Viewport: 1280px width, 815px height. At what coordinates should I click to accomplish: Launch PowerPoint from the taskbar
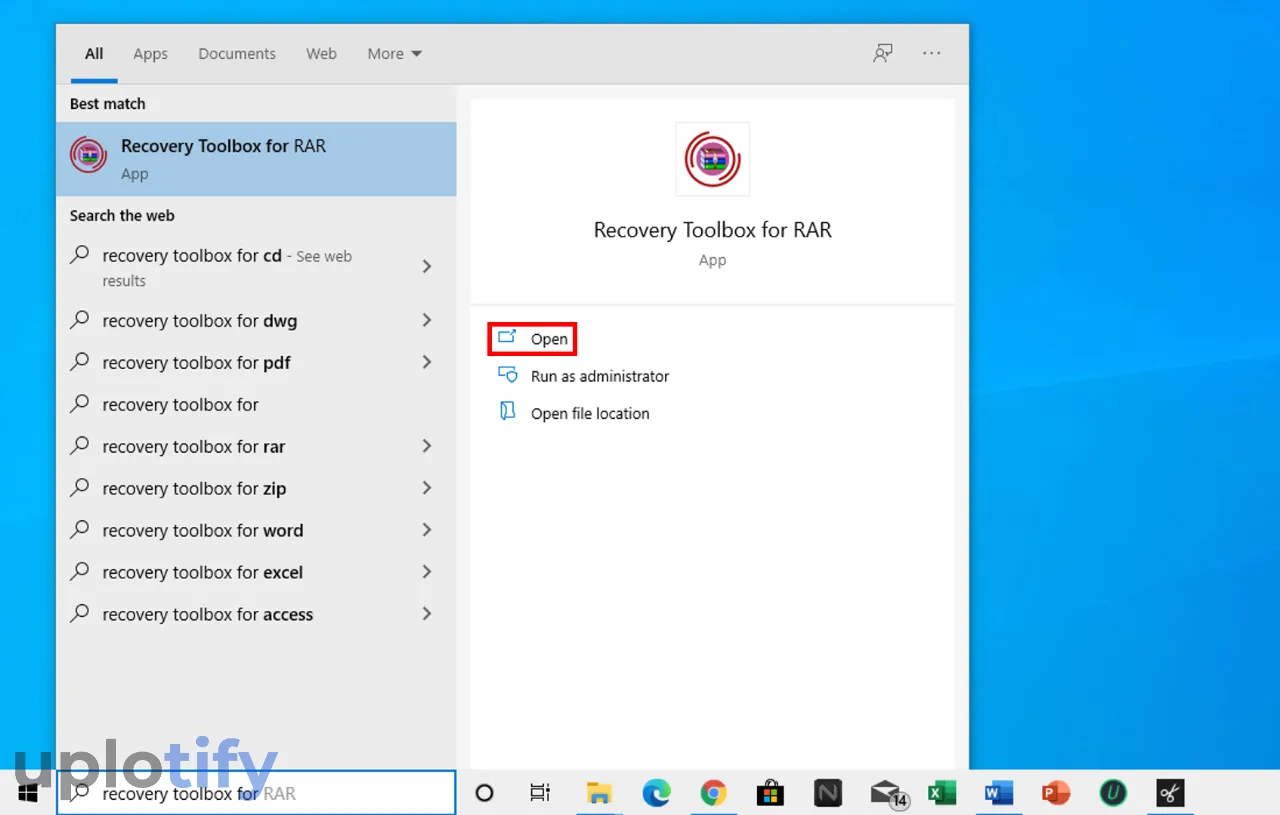1055,793
